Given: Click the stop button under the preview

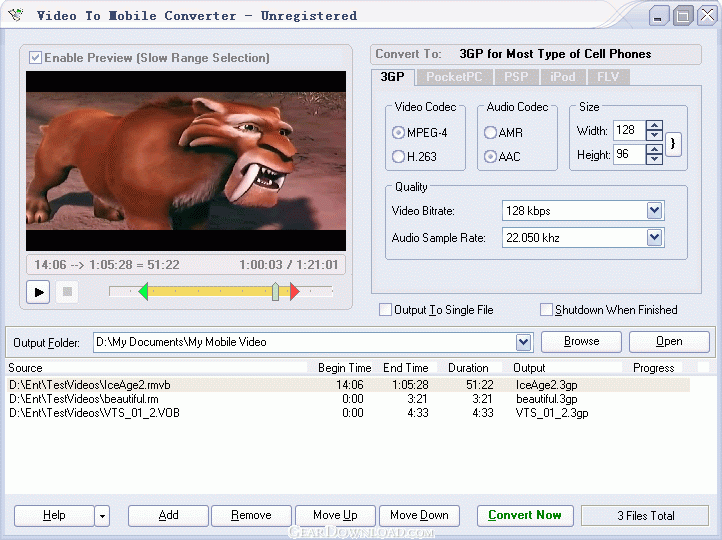Looking at the screenshot, I should 67,292.
